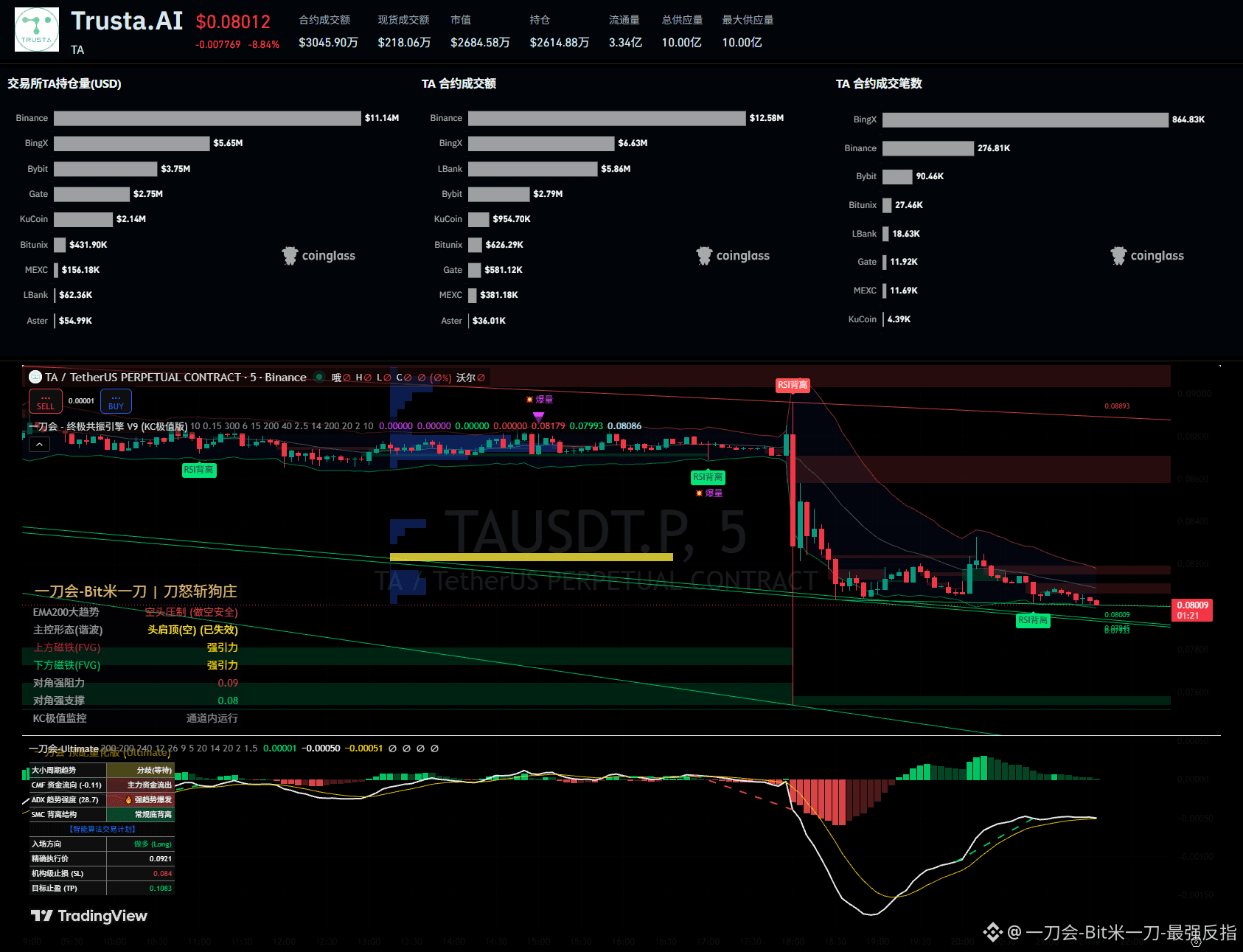
Task: Click the red 0.08009 current price tag
Action: tap(1191, 610)
